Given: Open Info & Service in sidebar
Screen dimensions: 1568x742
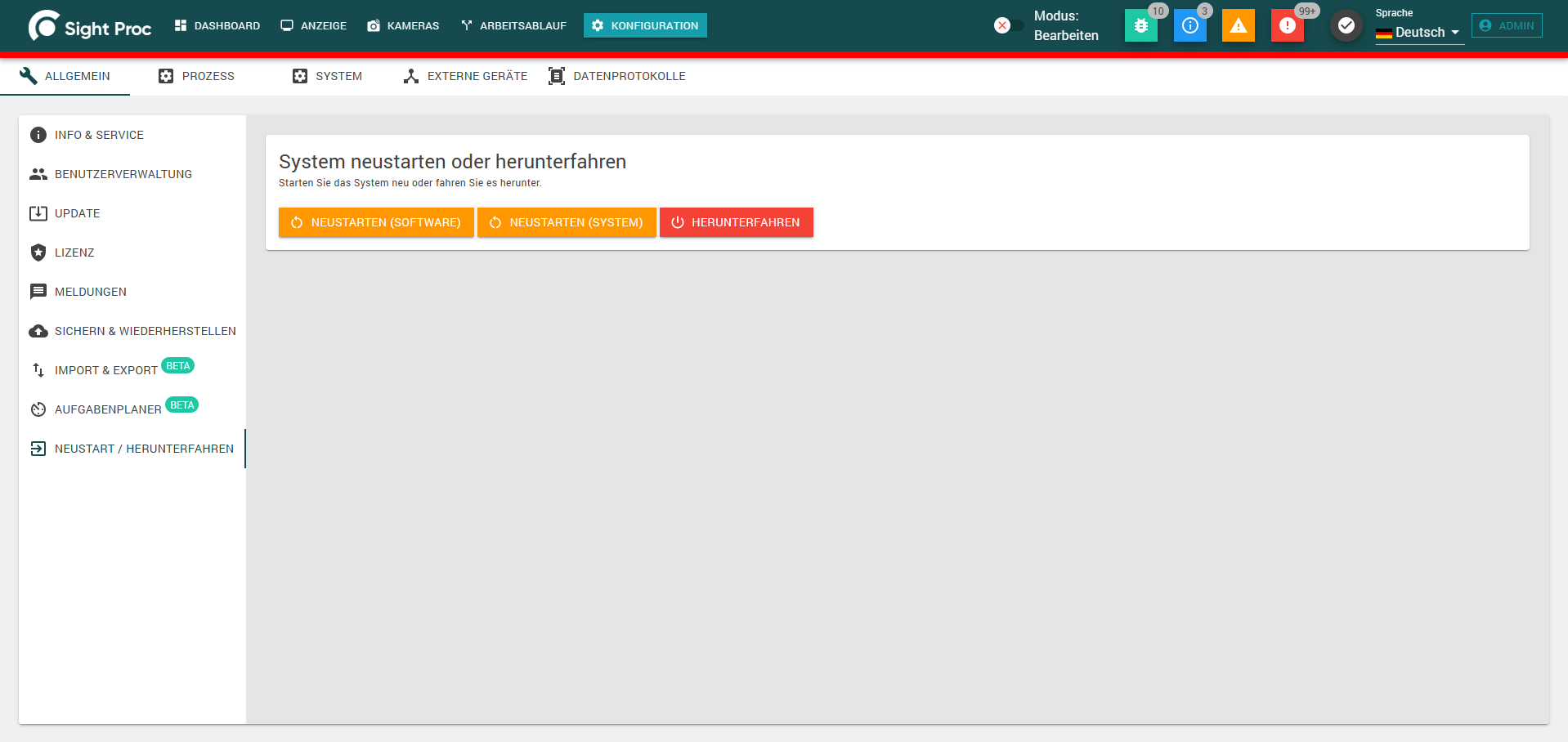Looking at the screenshot, I should click(132, 135).
